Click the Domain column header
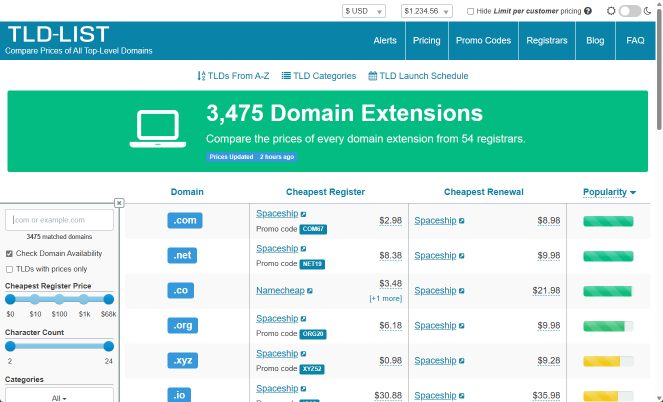 187,192
